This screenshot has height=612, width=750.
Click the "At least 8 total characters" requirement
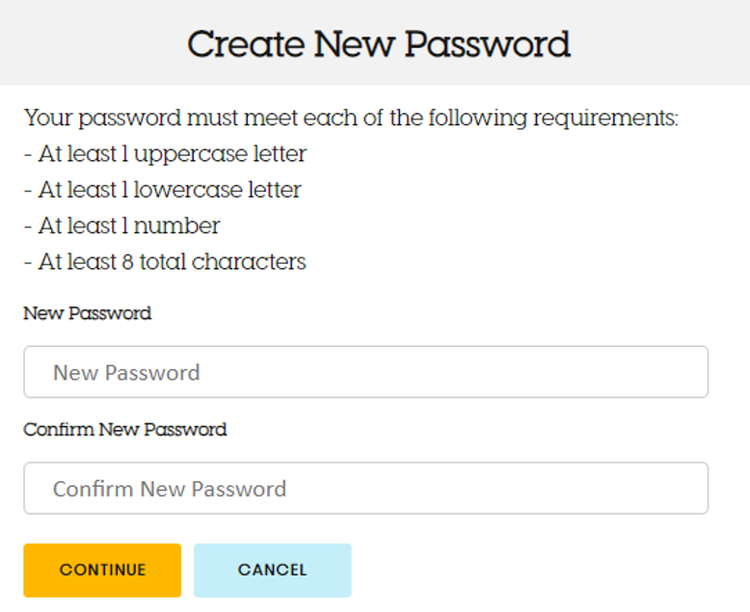(165, 262)
